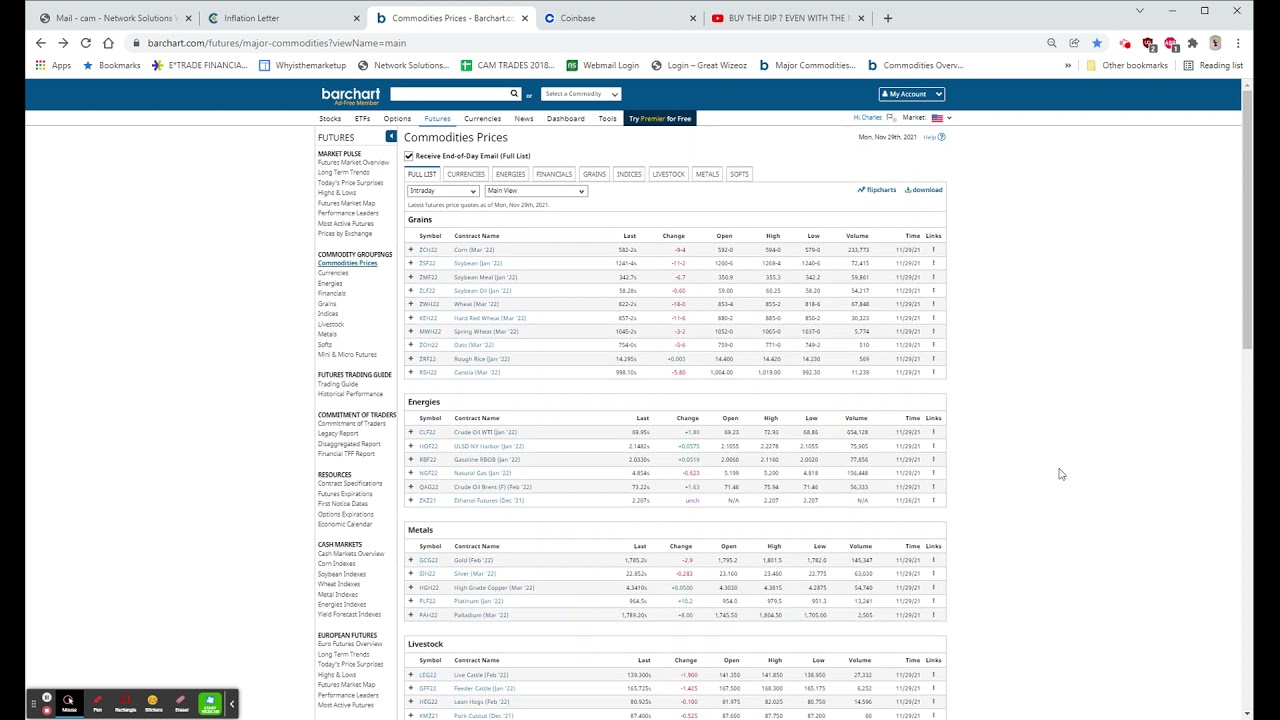Click the Barchart logo
Image resolution: width=1280 pixels, height=720 pixels.
350,94
